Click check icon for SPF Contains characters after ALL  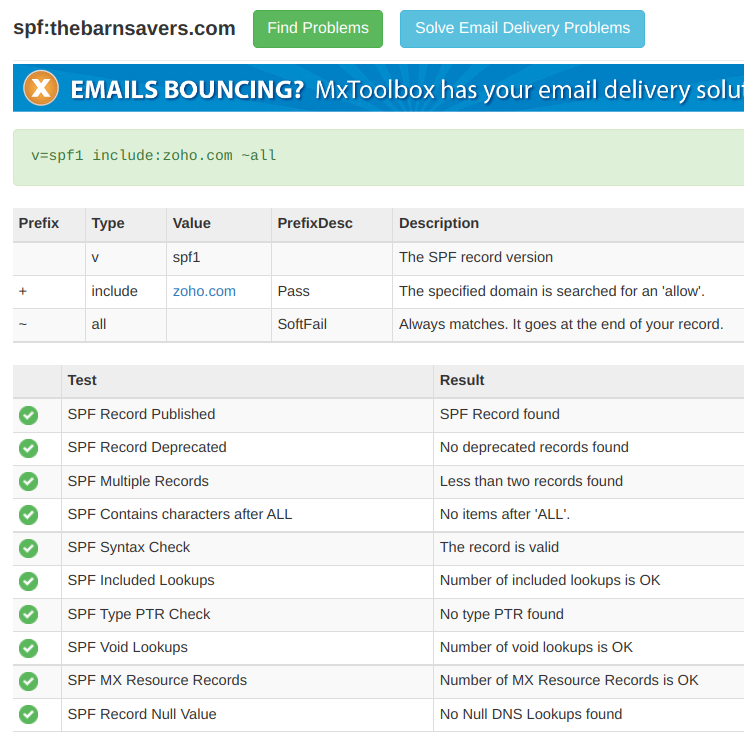tap(29, 515)
